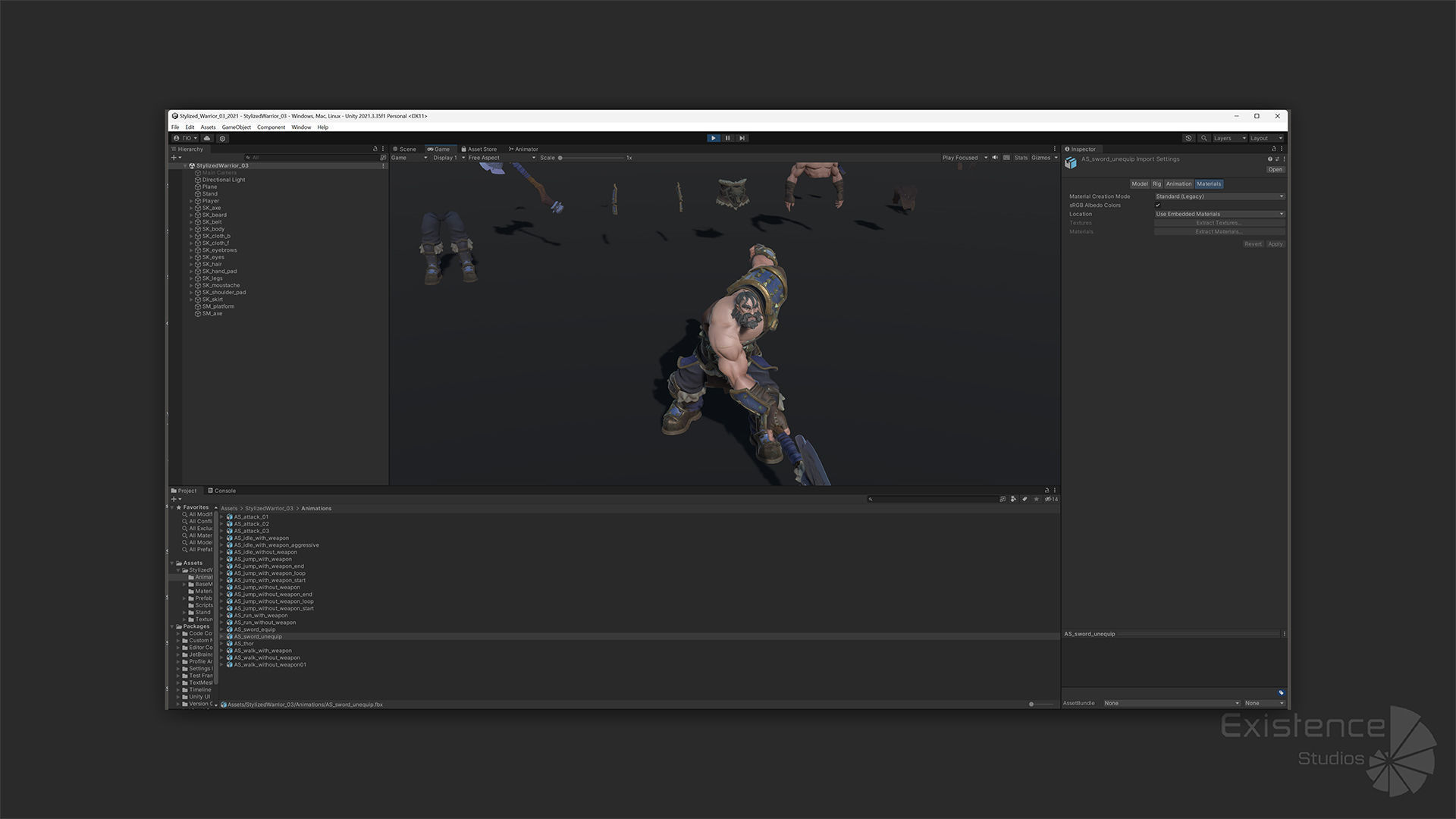The height and width of the screenshot is (819, 1456).
Task: Click the Inspector preset selector icon
Action: [1277, 159]
